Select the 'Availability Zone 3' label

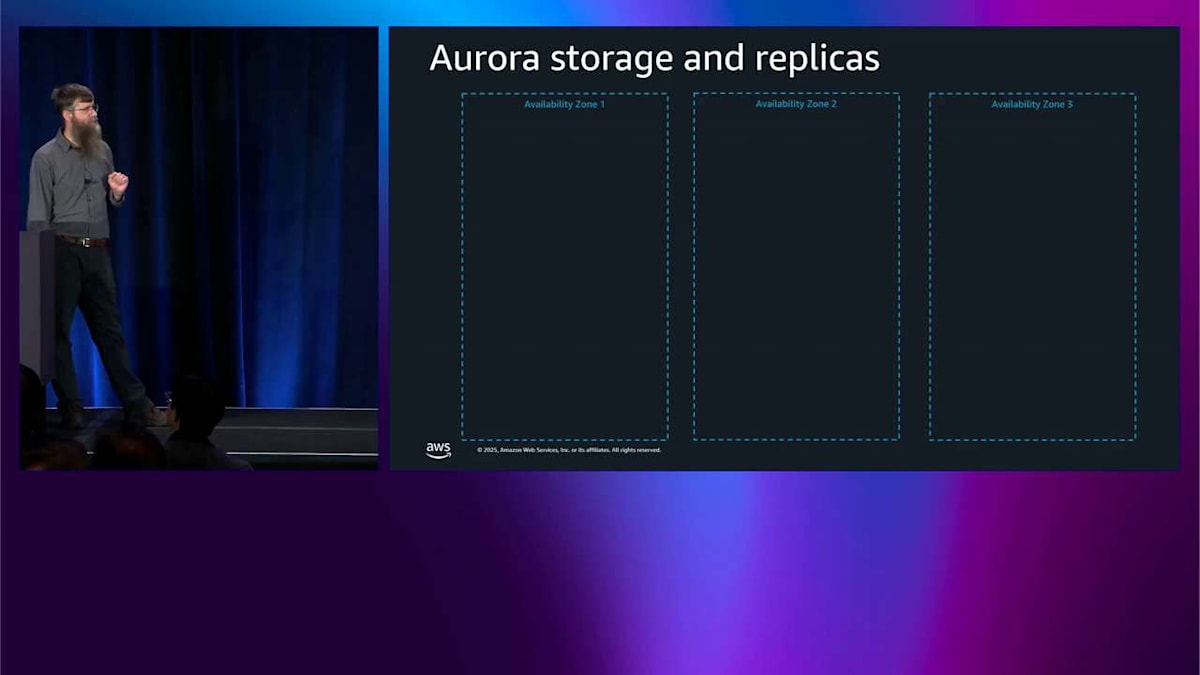1032,105
